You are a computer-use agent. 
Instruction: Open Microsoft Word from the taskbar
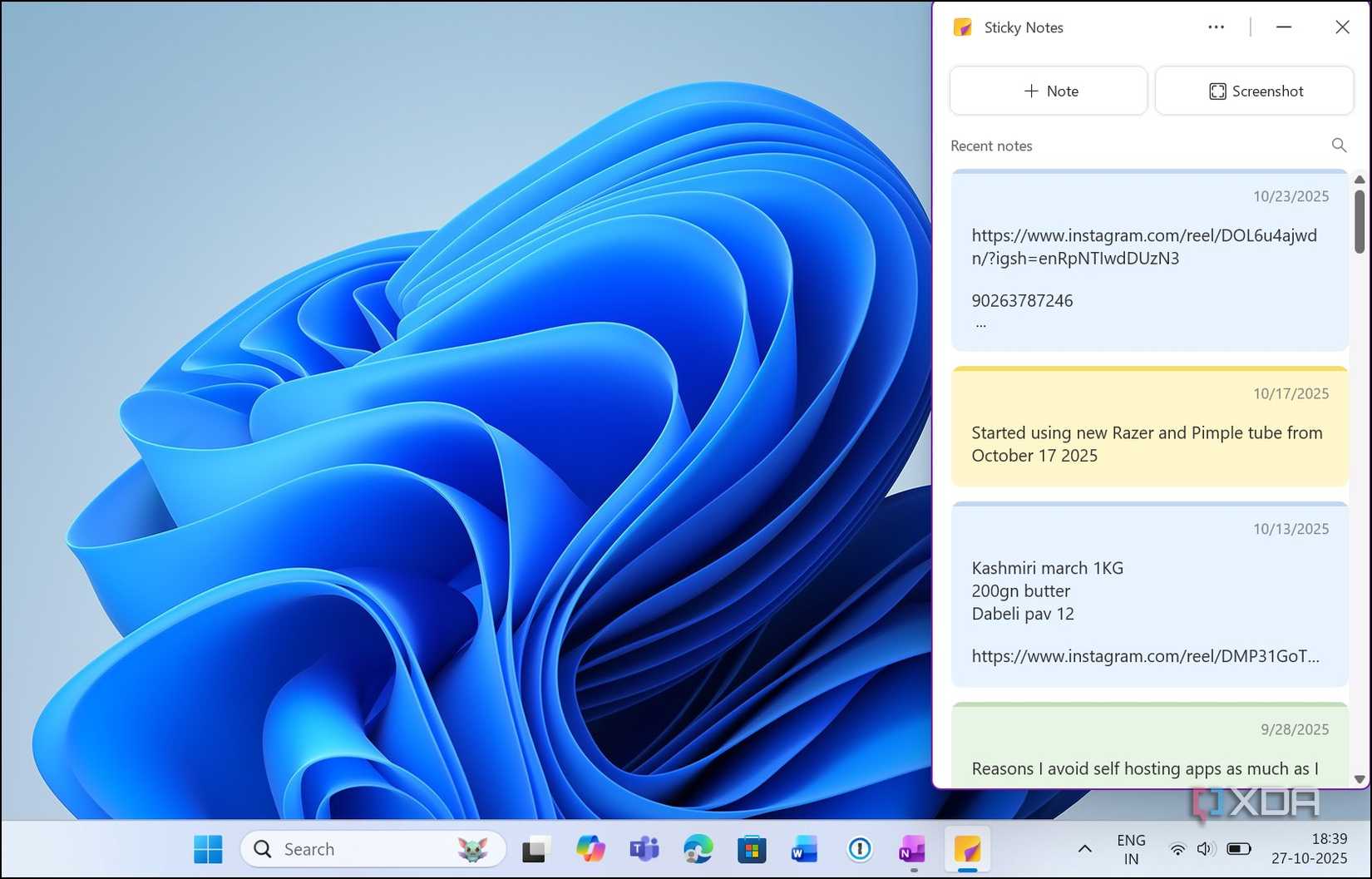tap(803, 848)
